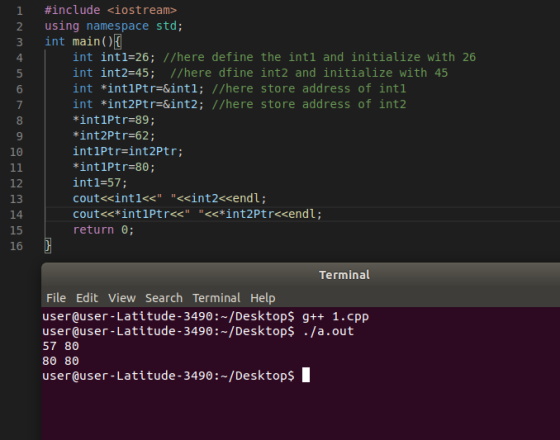Click './a.out' command in terminal
The width and height of the screenshot is (560, 440).
[328, 331]
